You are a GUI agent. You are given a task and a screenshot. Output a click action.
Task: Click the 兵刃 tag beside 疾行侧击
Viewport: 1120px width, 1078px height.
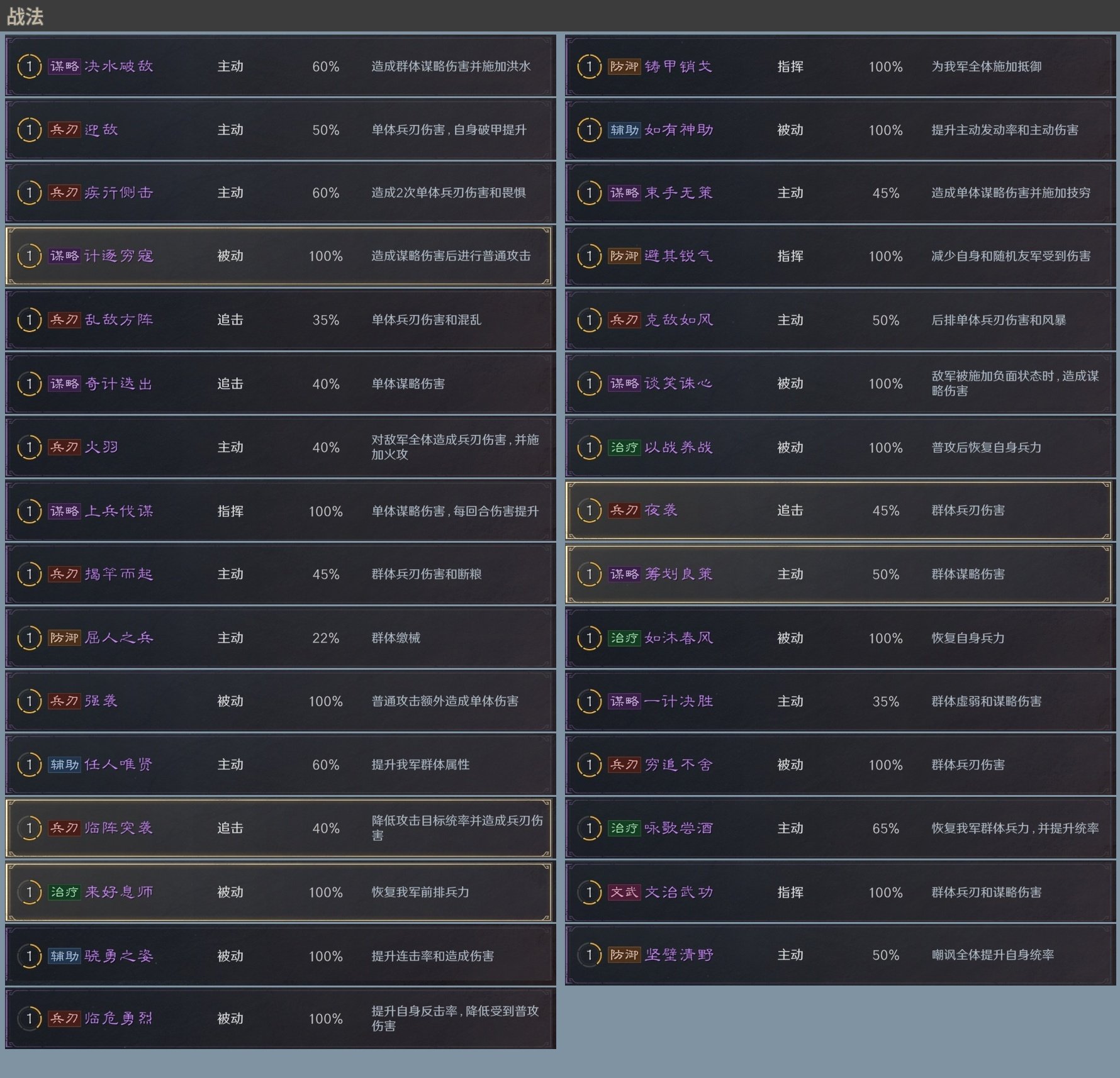[64, 192]
